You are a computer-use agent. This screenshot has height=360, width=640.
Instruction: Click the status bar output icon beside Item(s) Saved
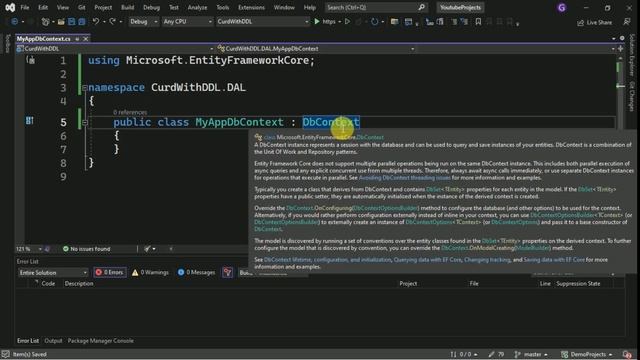[5, 354]
